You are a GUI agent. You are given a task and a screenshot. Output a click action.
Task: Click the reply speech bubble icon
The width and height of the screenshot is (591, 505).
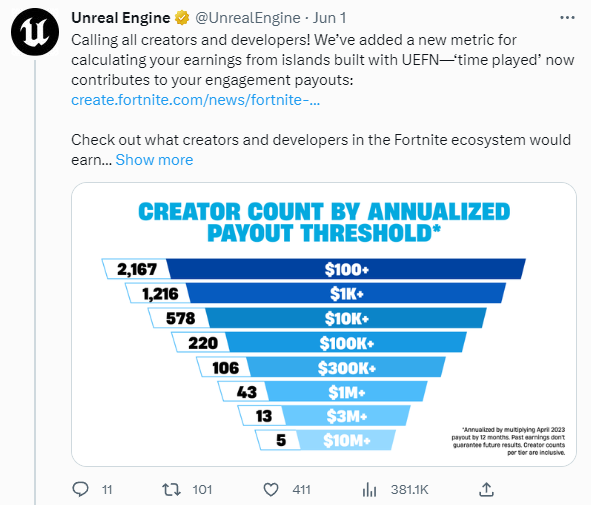click(80, 489)
